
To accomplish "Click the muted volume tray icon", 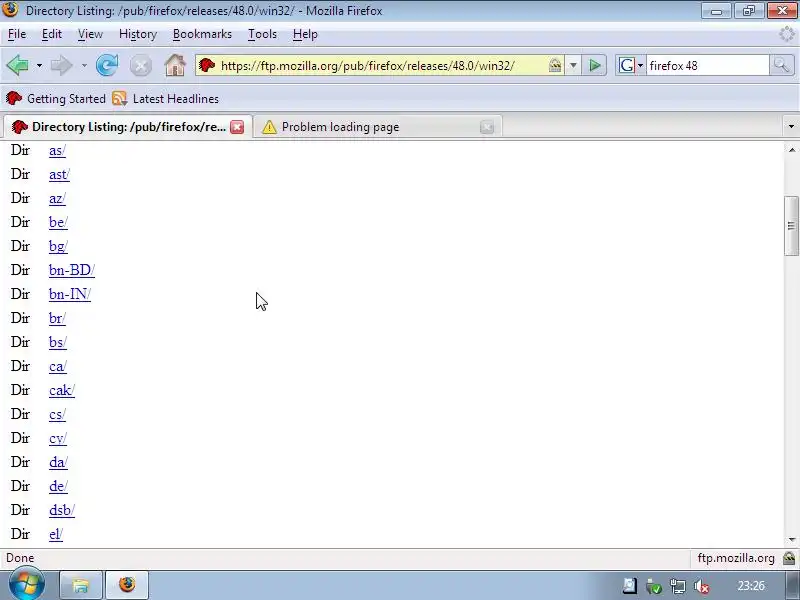I will [x=702, y=586].
